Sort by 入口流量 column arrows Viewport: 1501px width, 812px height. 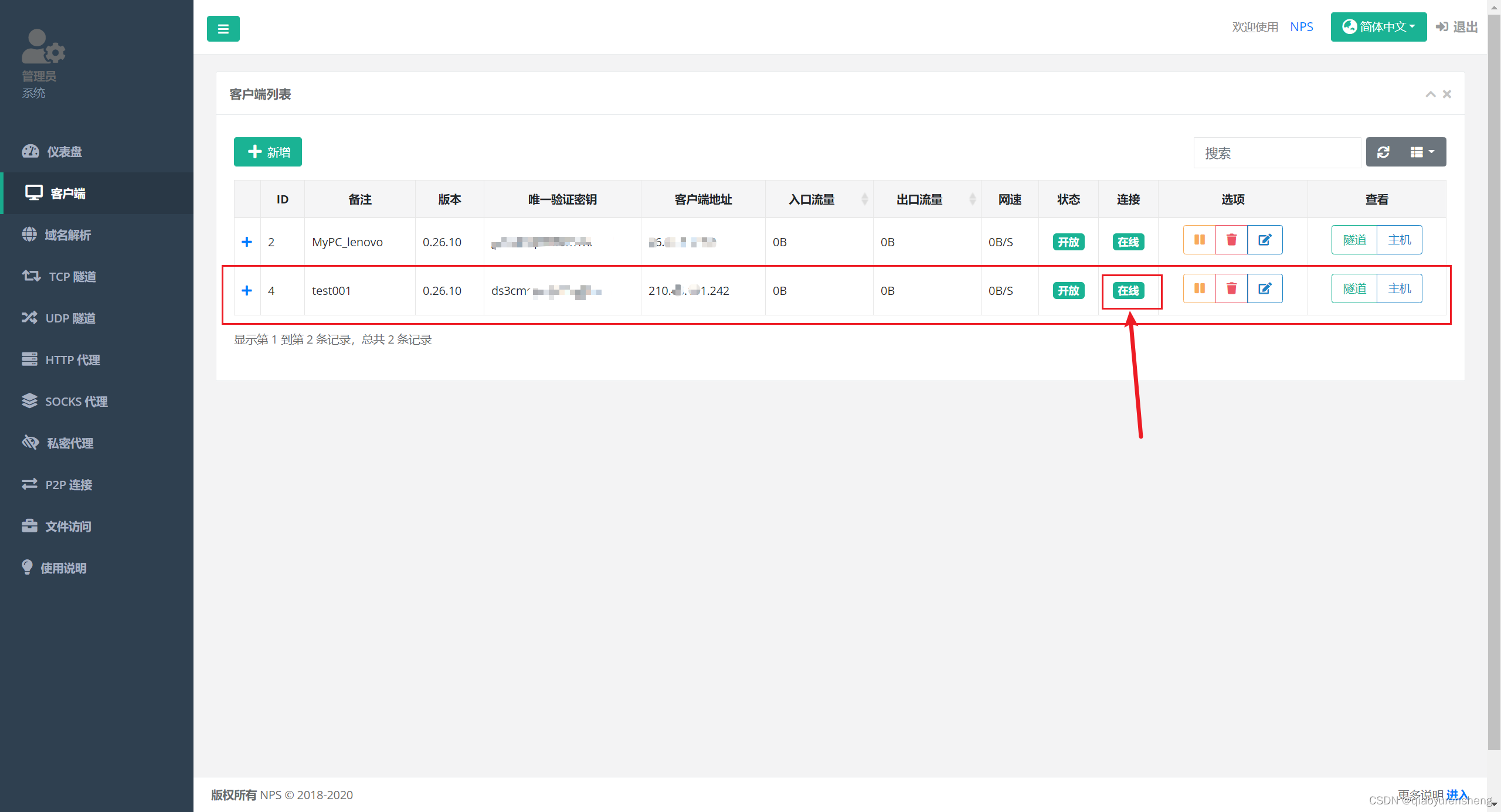864,199
